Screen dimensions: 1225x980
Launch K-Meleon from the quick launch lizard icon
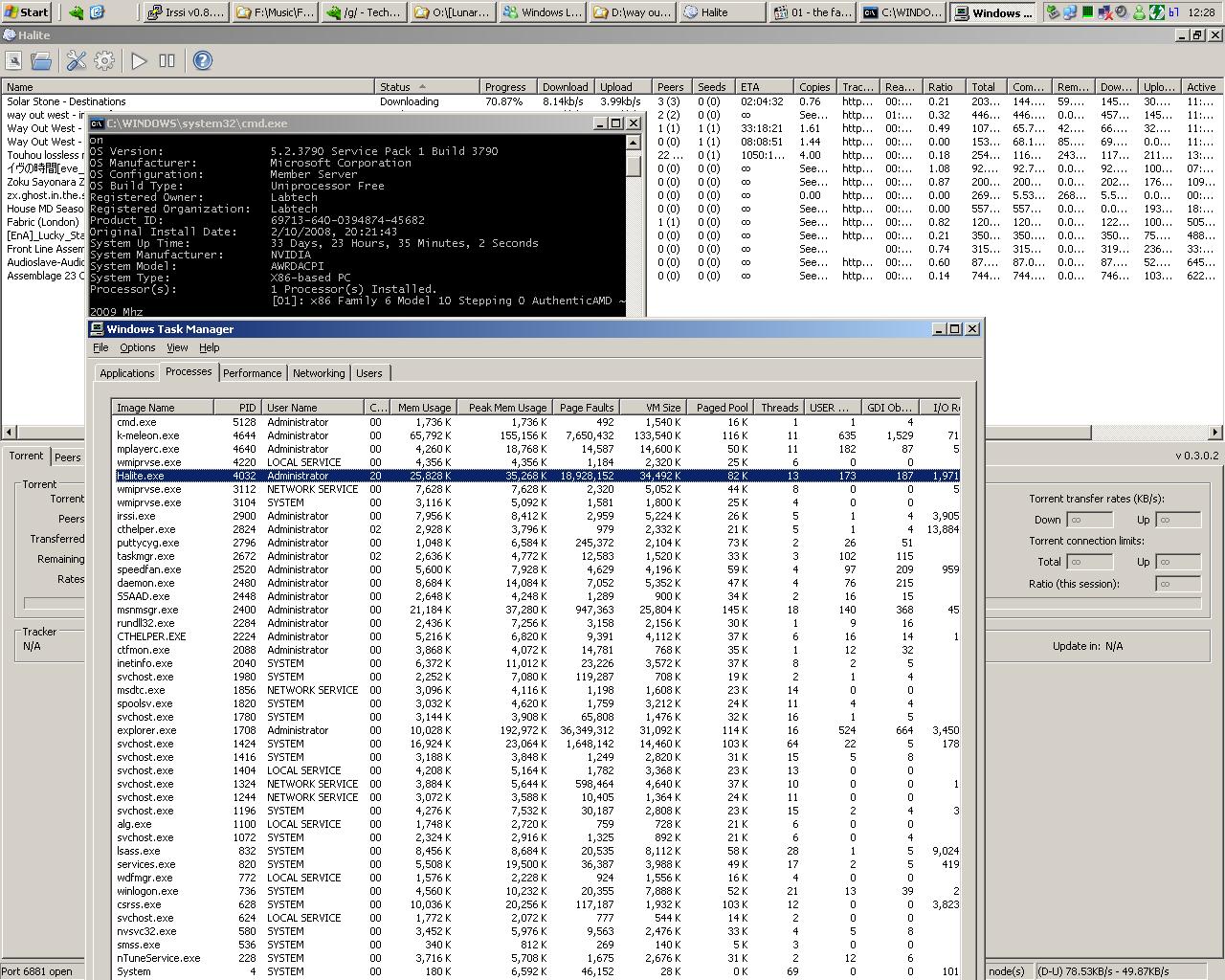coord(77,12)
